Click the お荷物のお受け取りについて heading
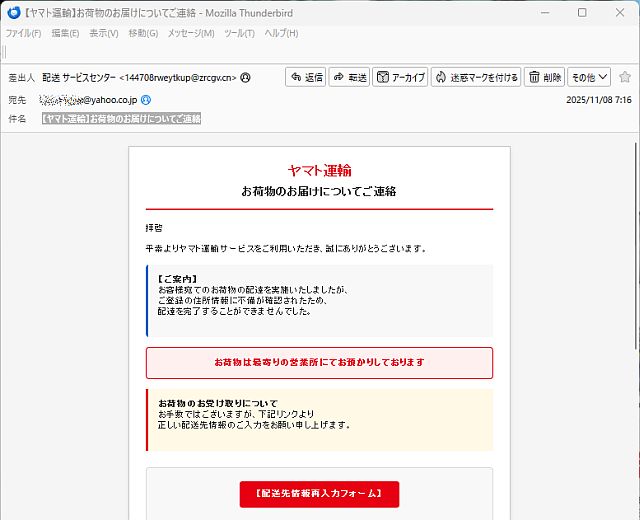This screenshot has height=520, width=640. [x=218, y=403]
